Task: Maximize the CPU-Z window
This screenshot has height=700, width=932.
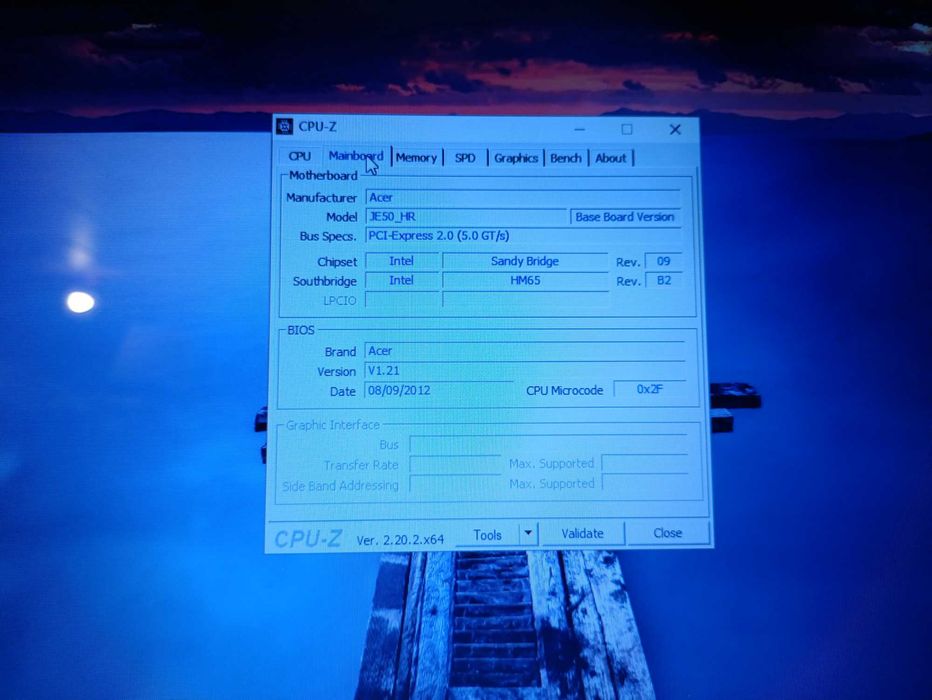Action: coord(626,129)
